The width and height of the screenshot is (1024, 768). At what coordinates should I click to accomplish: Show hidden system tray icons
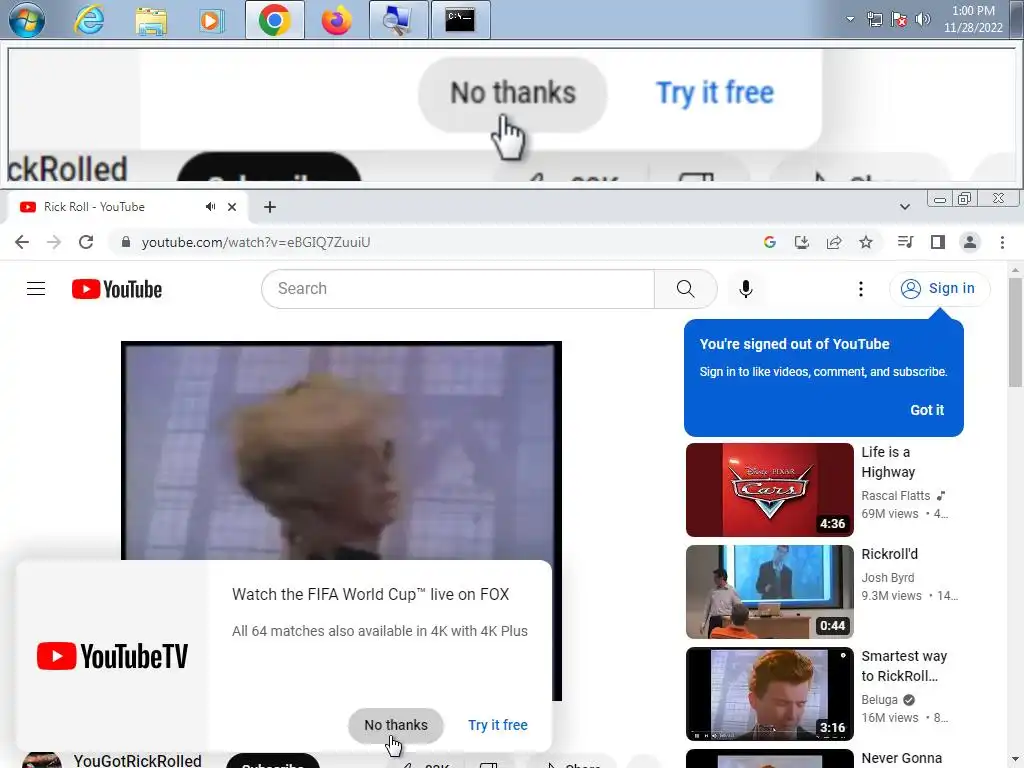[x=850, y=19]
